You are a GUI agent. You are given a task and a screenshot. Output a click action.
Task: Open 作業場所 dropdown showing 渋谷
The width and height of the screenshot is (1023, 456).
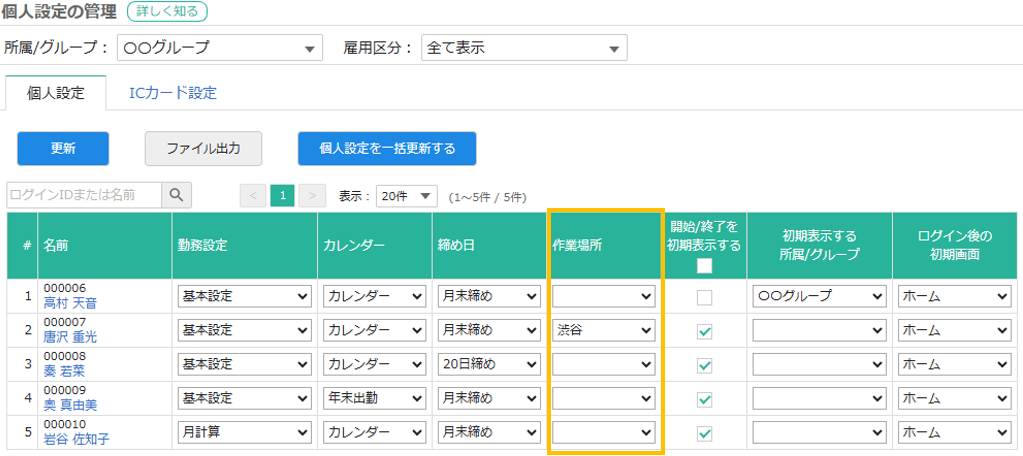point(603,330)
